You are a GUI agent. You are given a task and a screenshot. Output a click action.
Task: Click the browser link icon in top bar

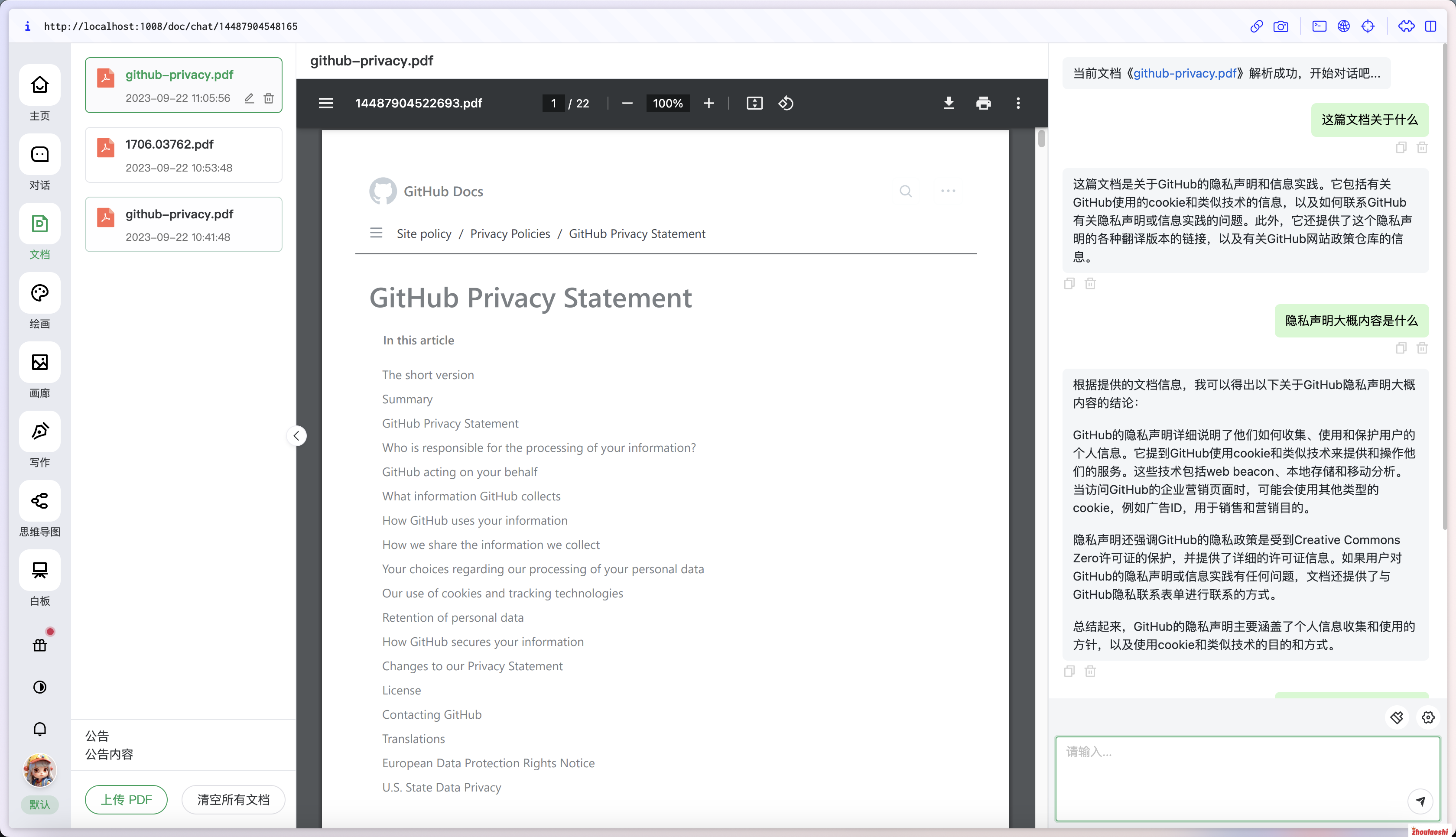coord(1257,26)
